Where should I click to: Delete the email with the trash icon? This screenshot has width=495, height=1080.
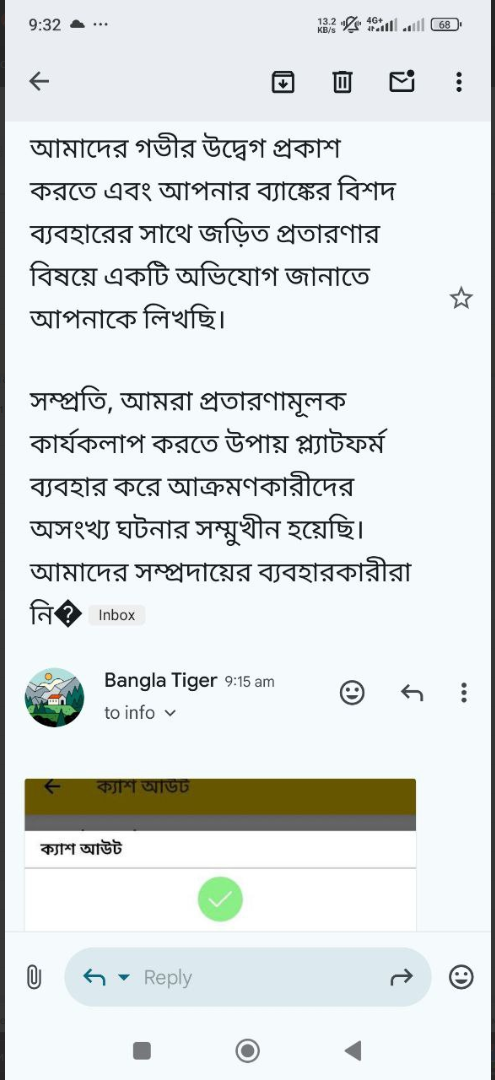coord(342,82)
